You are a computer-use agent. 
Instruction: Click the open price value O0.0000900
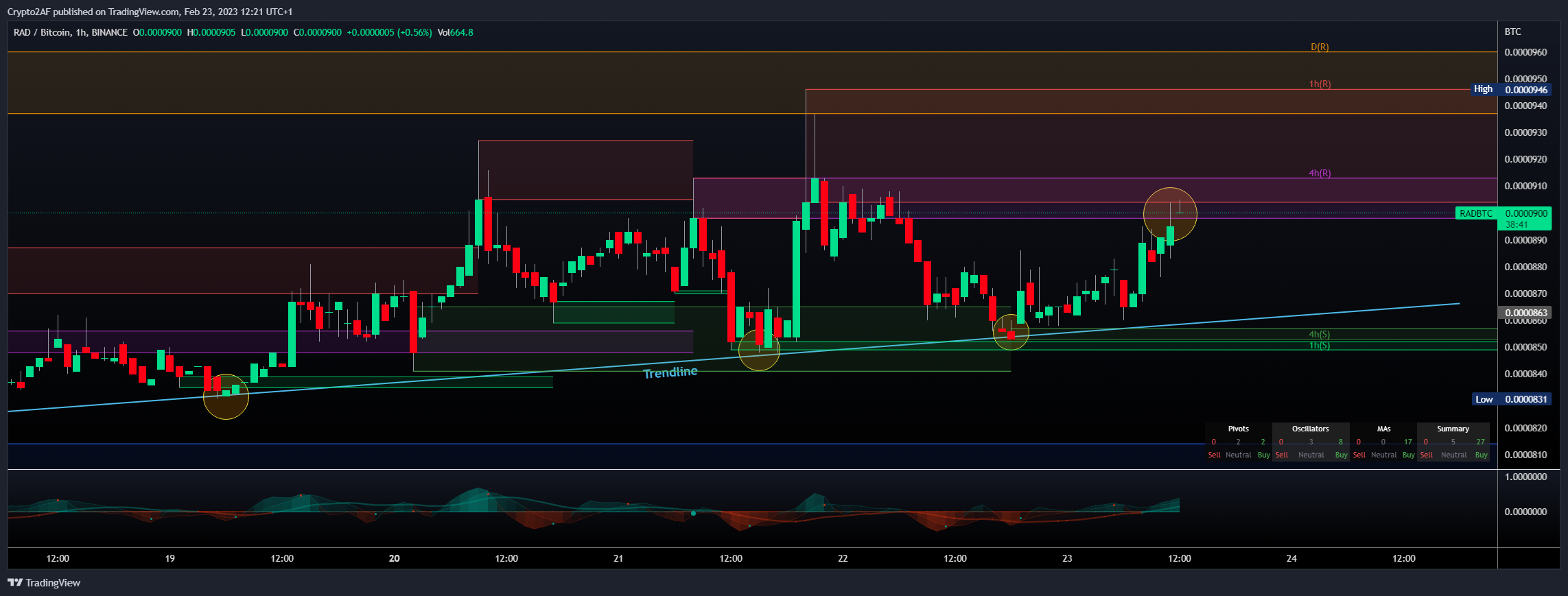[x=157, y=32]
